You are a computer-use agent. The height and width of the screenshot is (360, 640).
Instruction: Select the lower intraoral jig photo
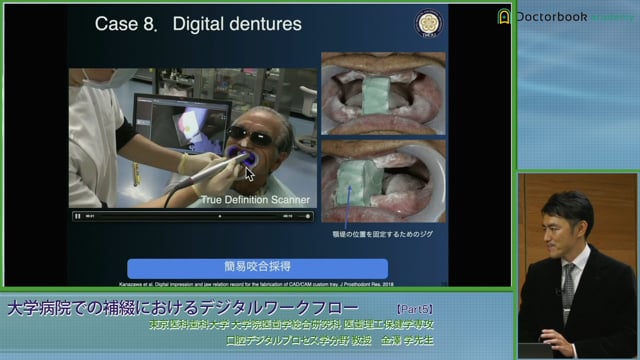pyautogui.click(x=384, y=181)
